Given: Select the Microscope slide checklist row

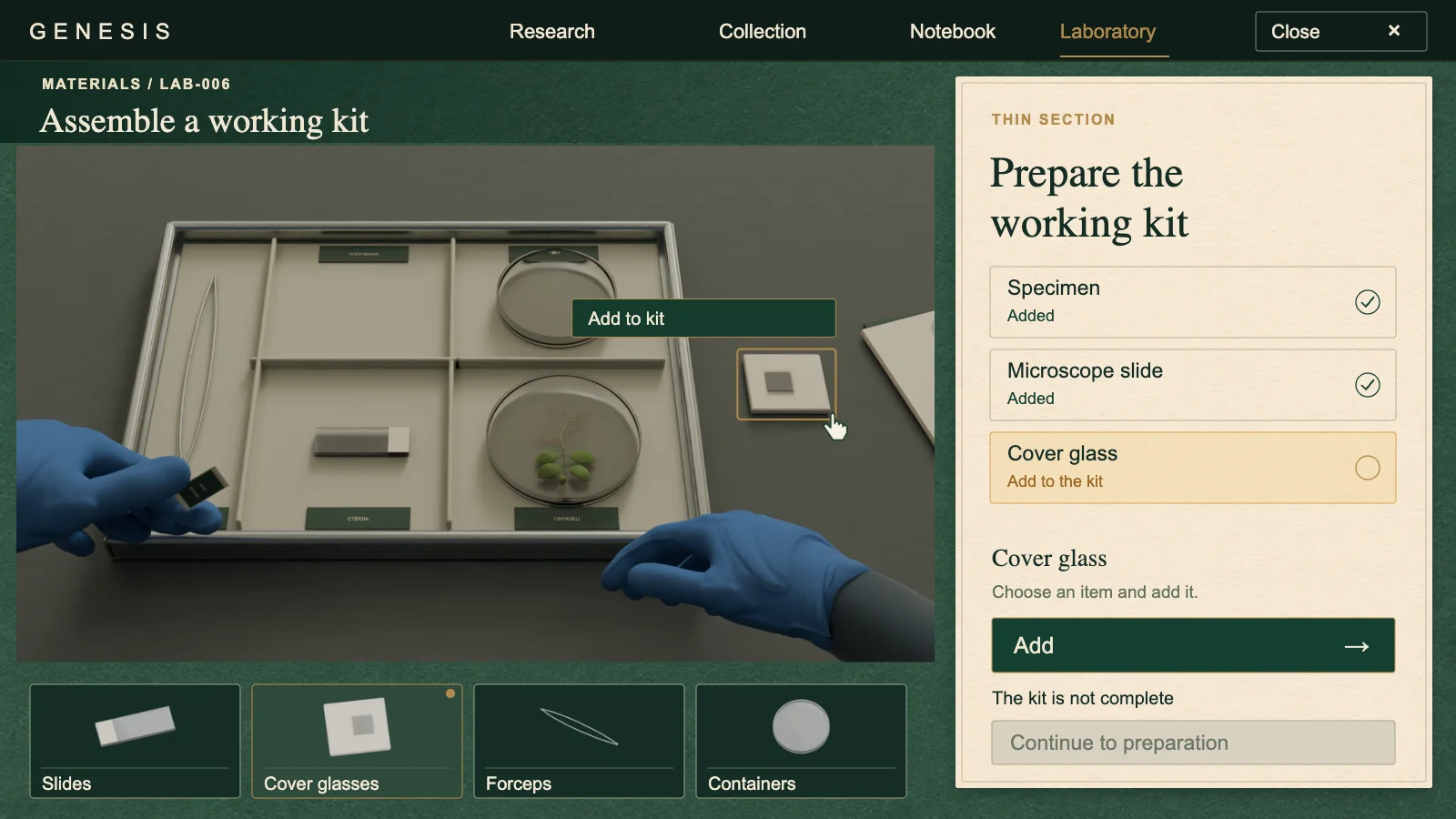Looking at the screenshot, I should (x=1192, y=385).
